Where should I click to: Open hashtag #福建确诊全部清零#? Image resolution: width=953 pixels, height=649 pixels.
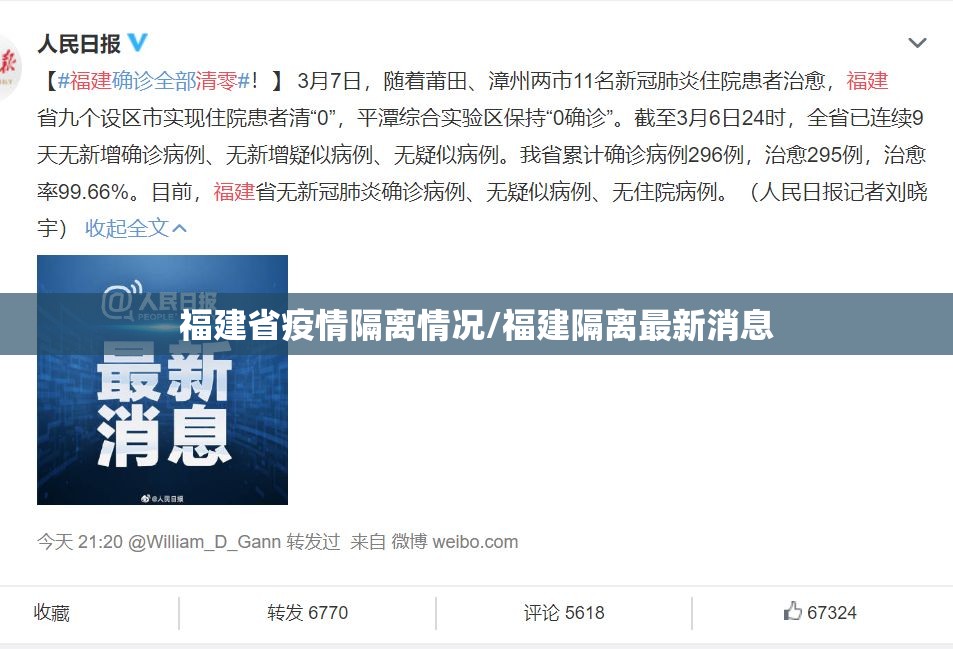click(154, 81)
